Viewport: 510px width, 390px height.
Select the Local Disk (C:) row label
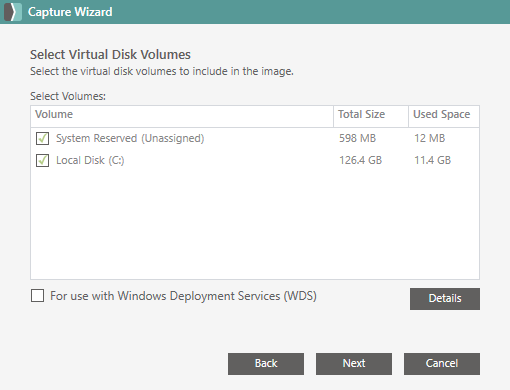coord(90,160)
